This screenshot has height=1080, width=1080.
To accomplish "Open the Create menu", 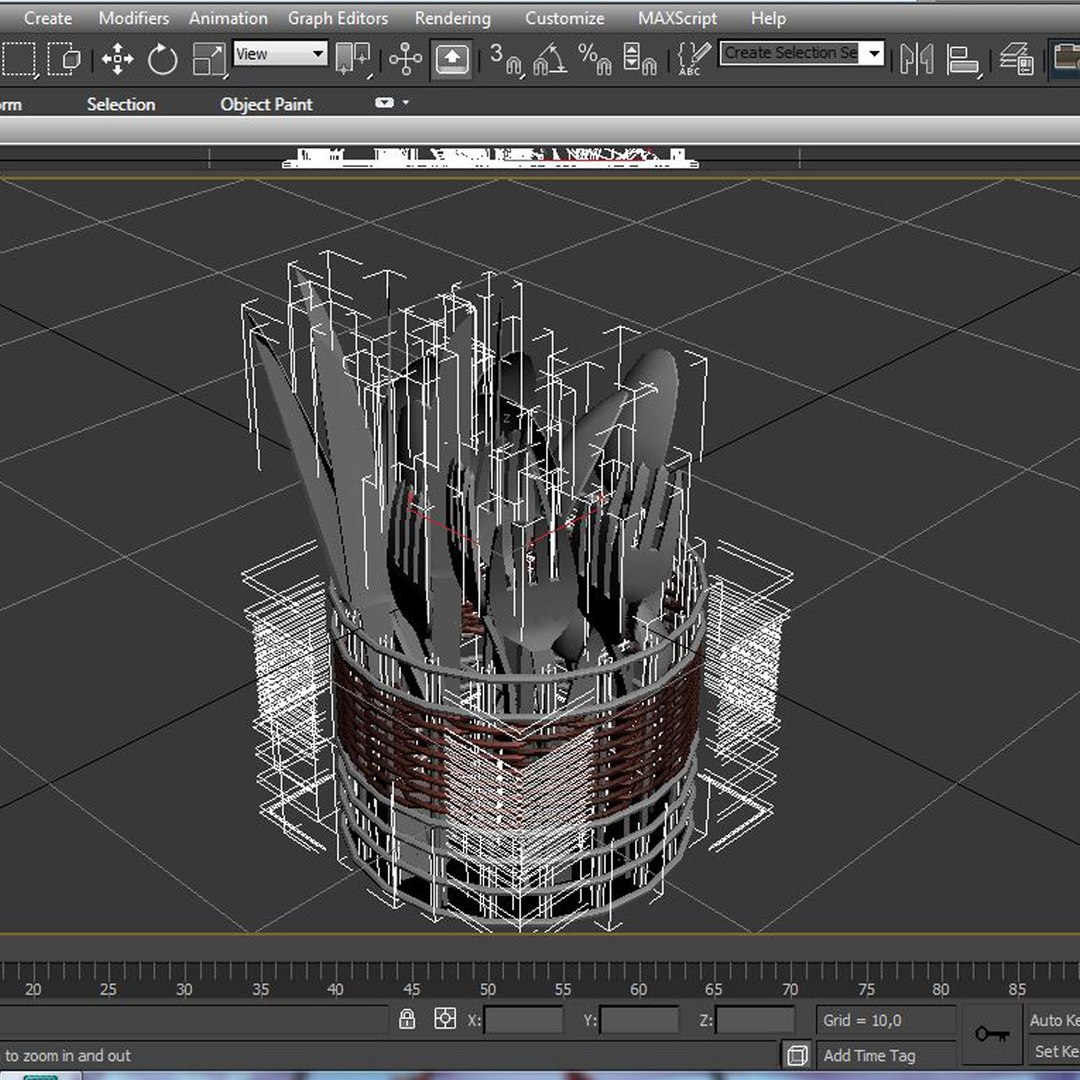I will pos(48,19).
